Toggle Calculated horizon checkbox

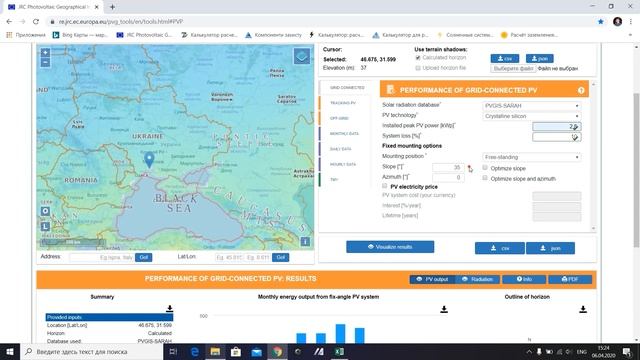[418, 58]
